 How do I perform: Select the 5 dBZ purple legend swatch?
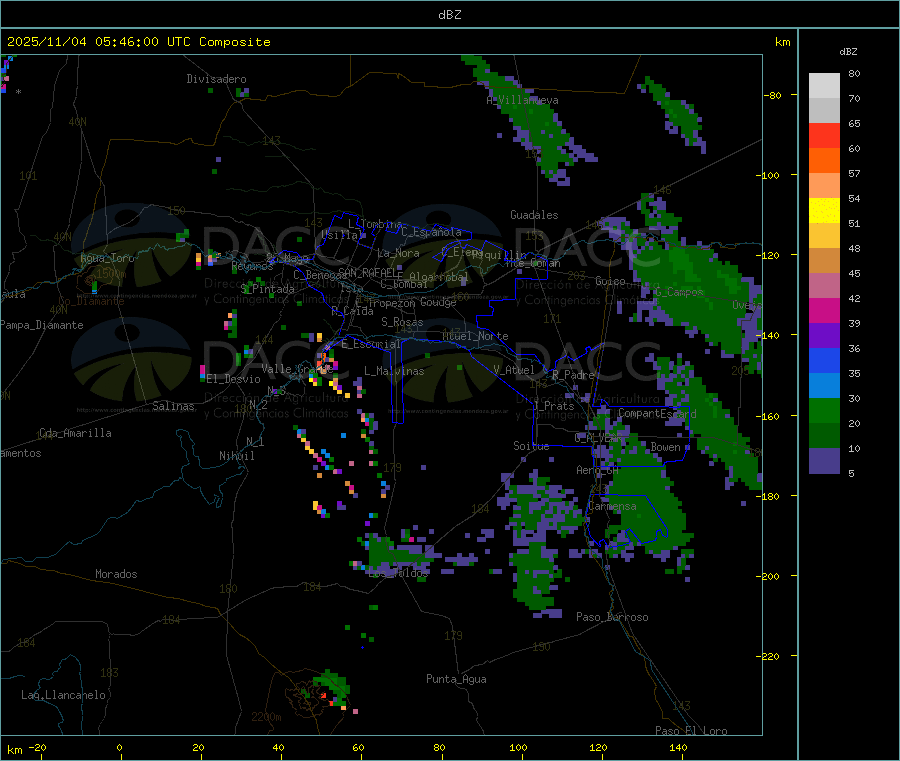point(824,461)
